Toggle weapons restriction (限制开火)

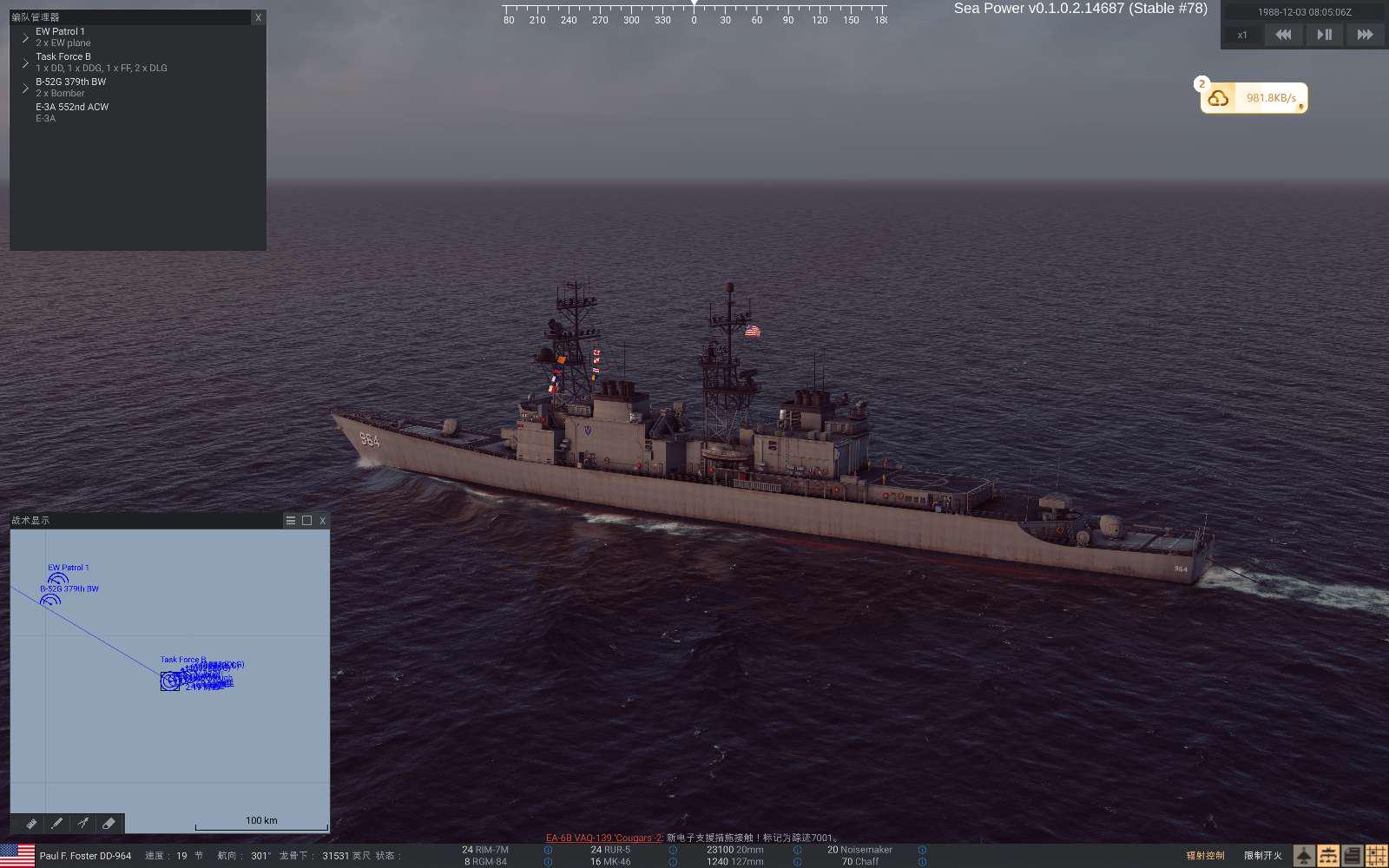1263,856
